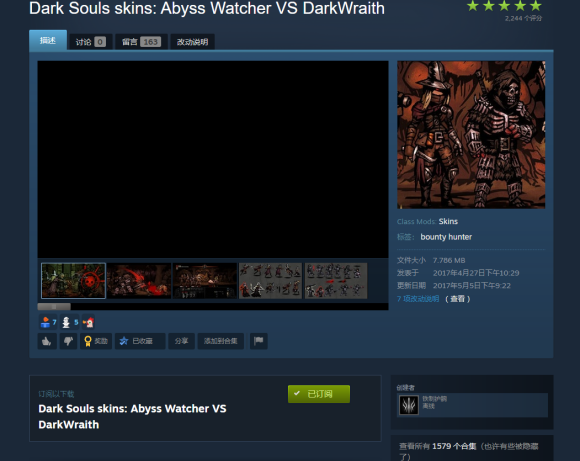Select the third dark dungeon screenshot thumbnail
Image resolution: width=580 pixels, height=461 pixels.
click(x=205, y=280)
